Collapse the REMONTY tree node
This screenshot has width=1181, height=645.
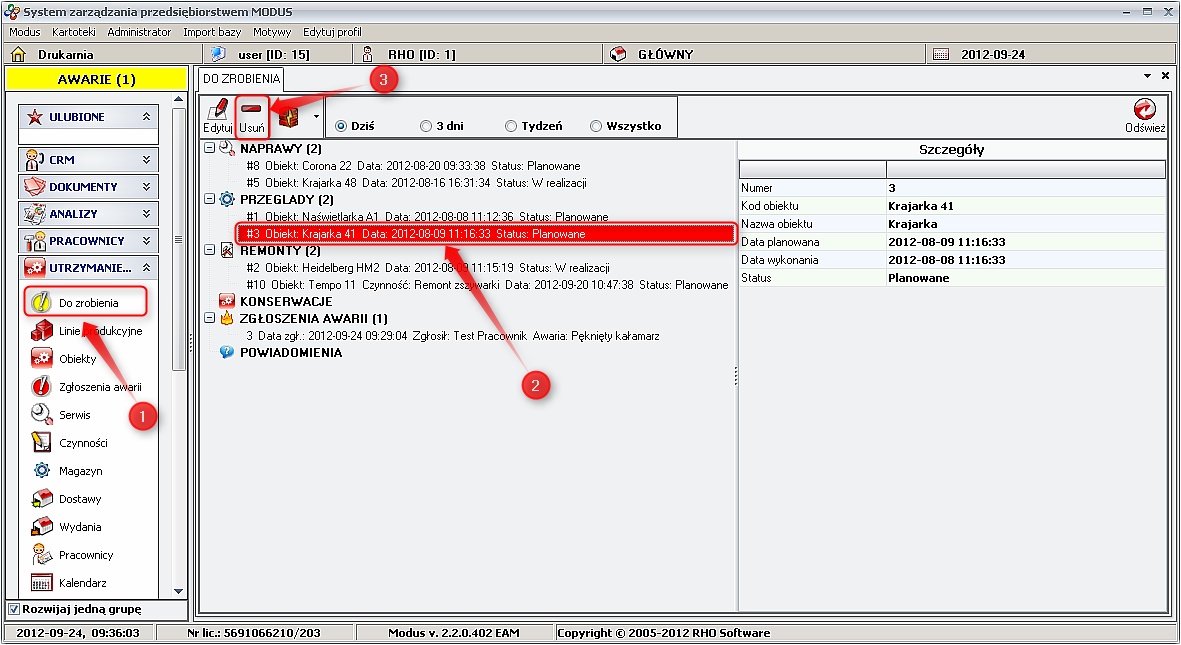(x=209, y=250)
